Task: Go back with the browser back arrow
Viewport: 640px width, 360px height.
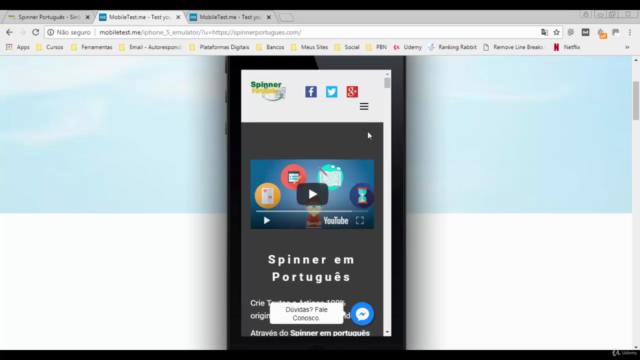Action: 9,32
